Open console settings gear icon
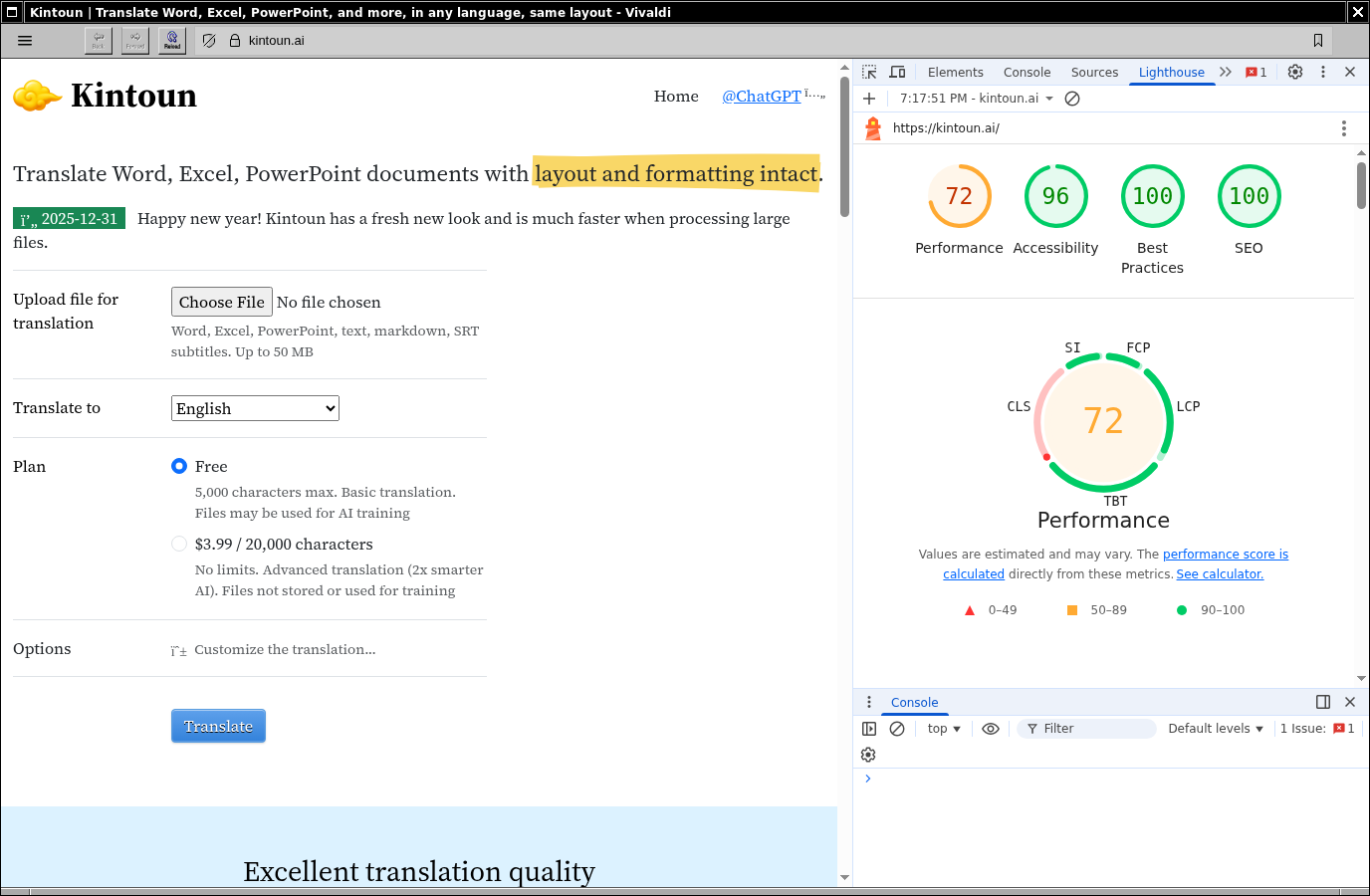 (x=868, y=755)
